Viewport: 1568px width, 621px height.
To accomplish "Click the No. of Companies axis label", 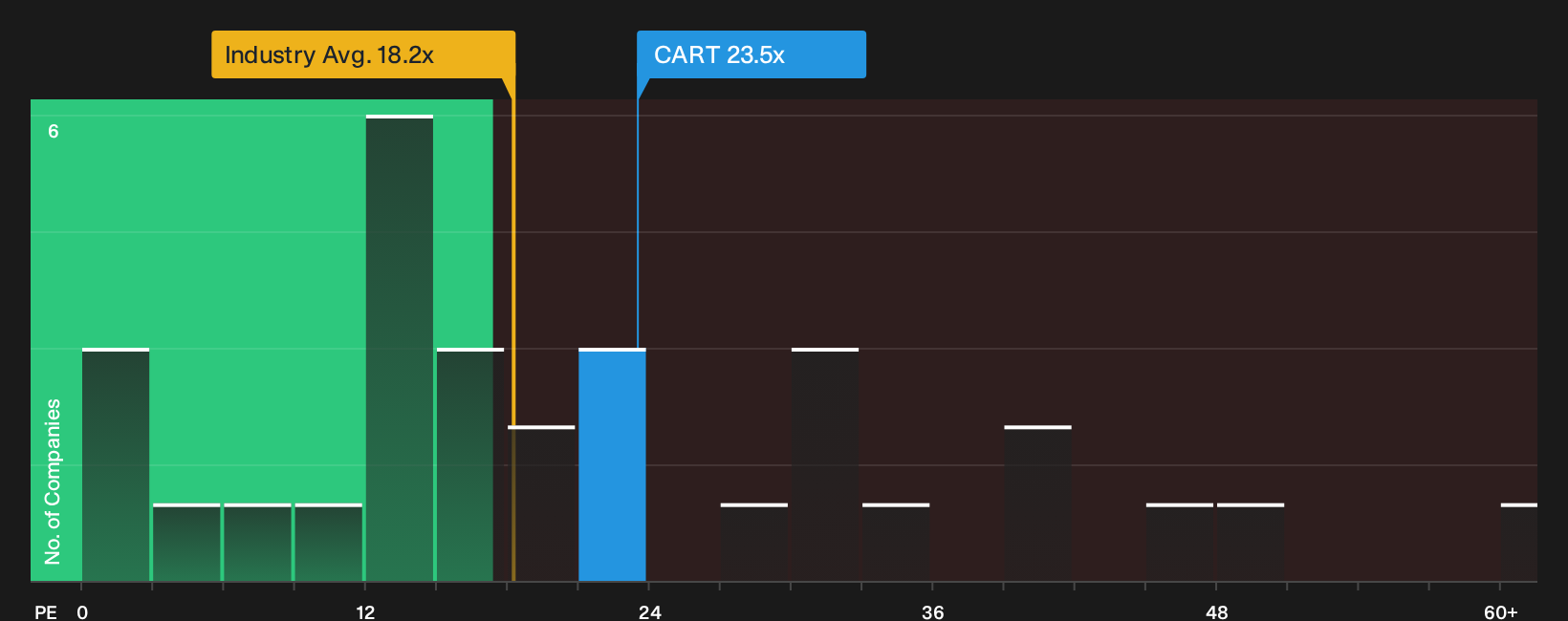I will coord(53,482).
